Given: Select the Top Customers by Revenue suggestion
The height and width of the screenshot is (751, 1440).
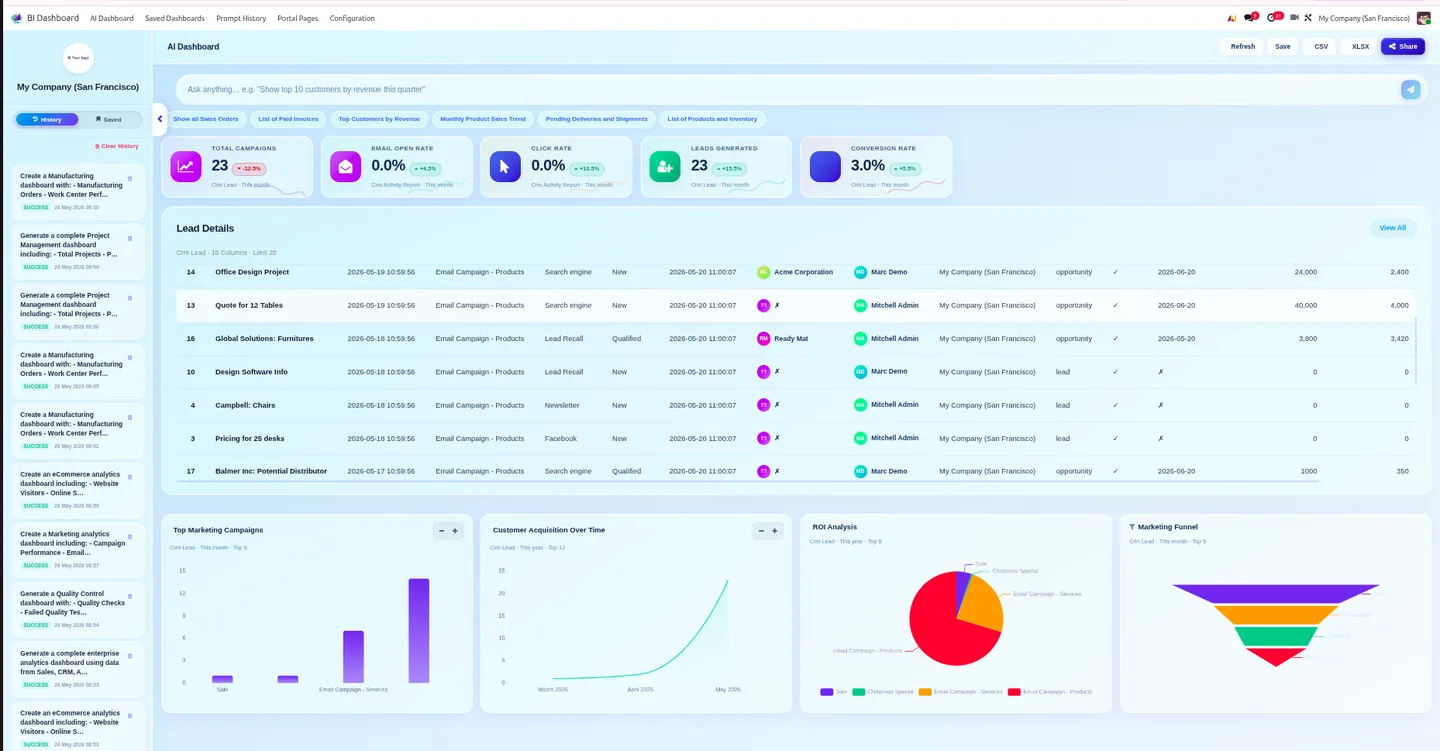Looking at the screenshot, I should coord(379,119).
